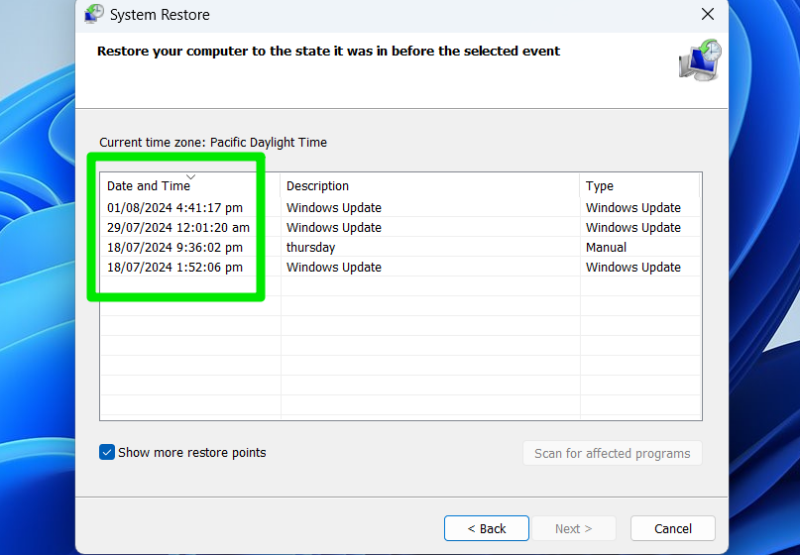Click Windows Update type in 01/08/2024 row

(633, 208)
